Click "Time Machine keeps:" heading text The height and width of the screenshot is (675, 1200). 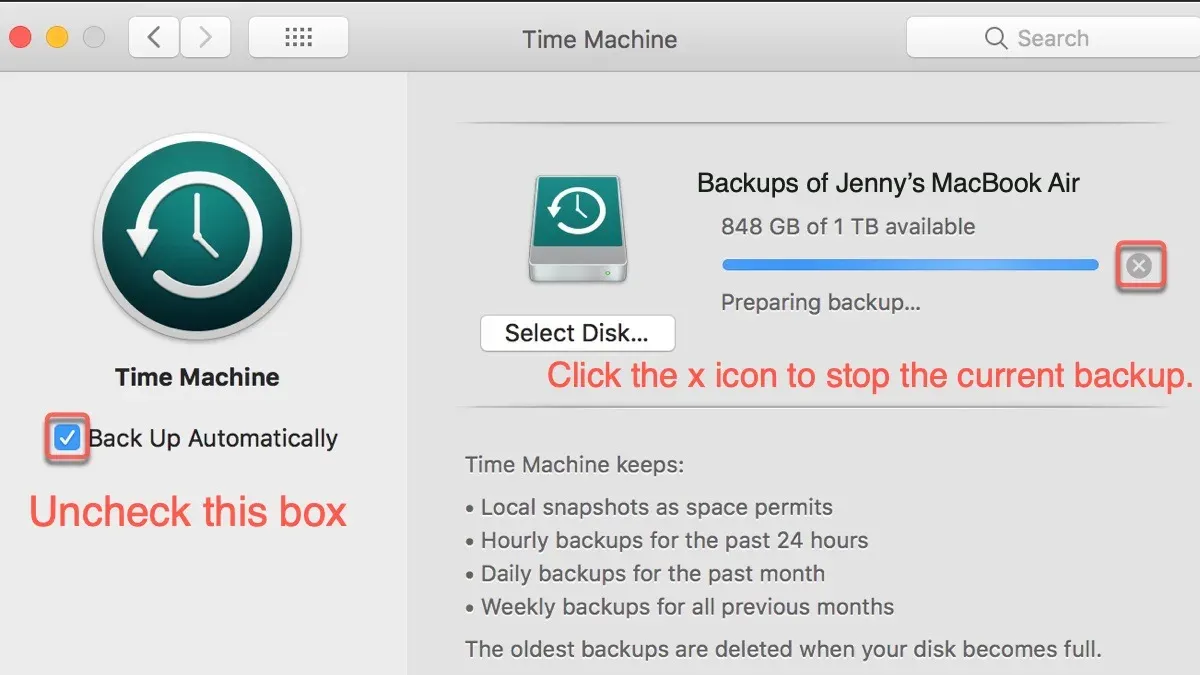coord(575,465)
